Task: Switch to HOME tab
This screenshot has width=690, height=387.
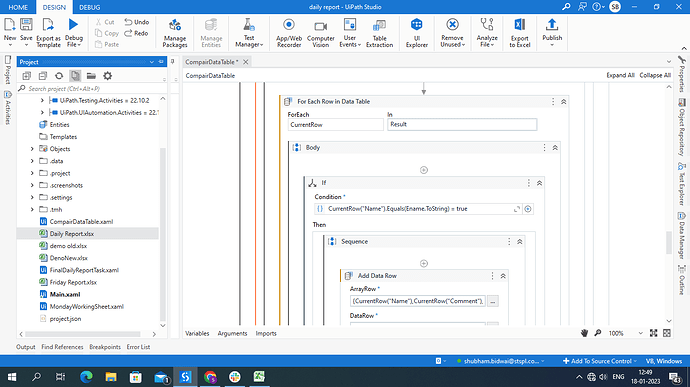Action: 18,7
